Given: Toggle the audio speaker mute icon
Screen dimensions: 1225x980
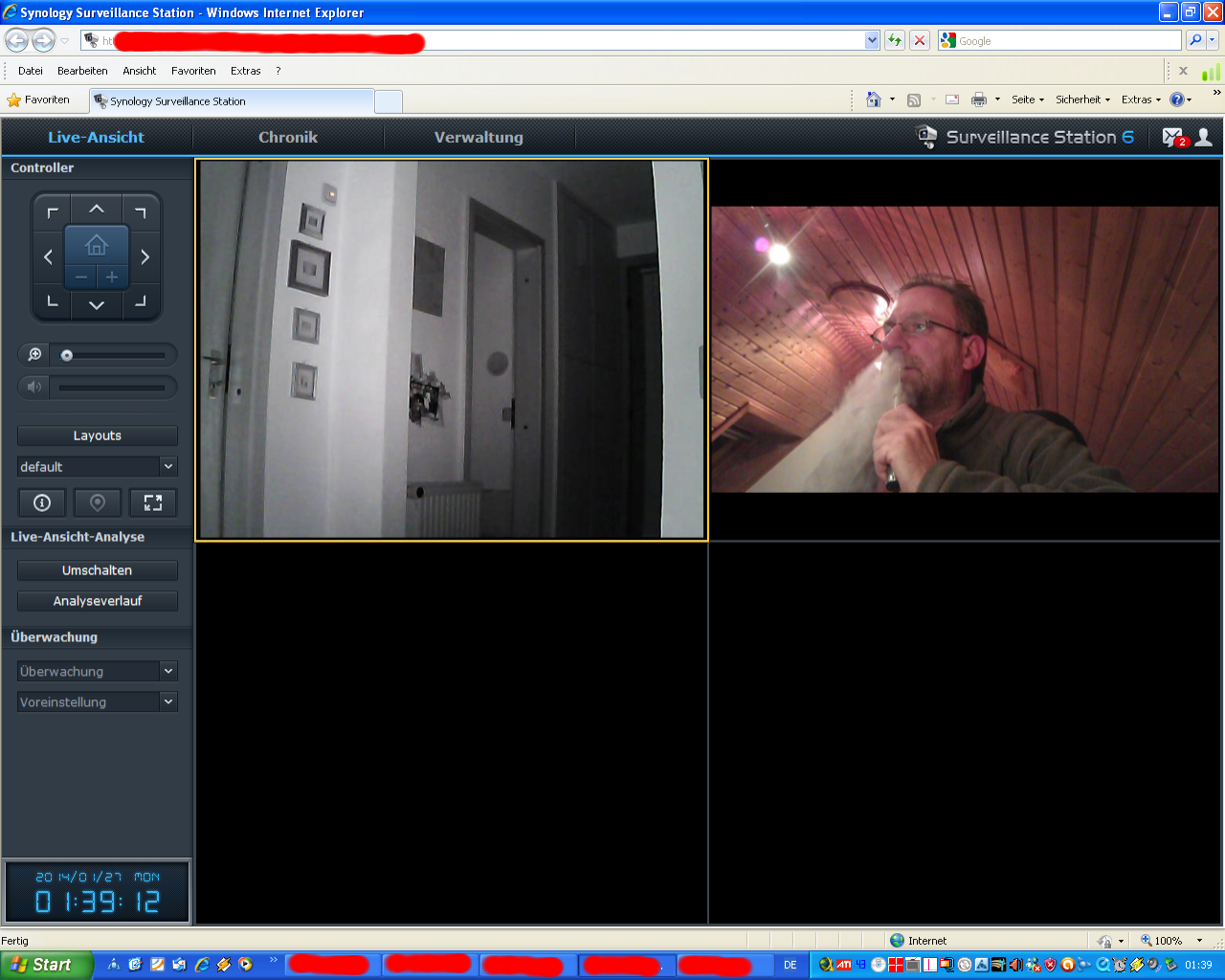Looking at the screenshot, I should [34, 387].
